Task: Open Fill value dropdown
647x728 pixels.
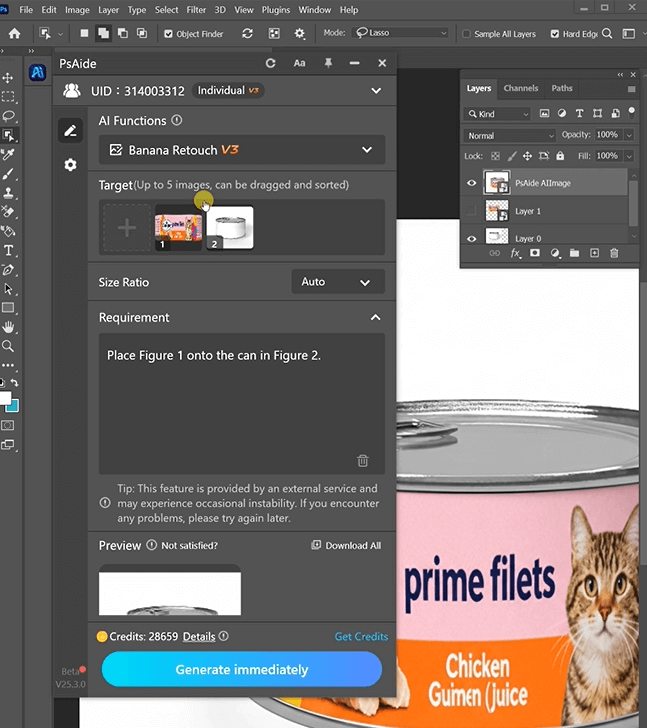Action: pos(629,156)
